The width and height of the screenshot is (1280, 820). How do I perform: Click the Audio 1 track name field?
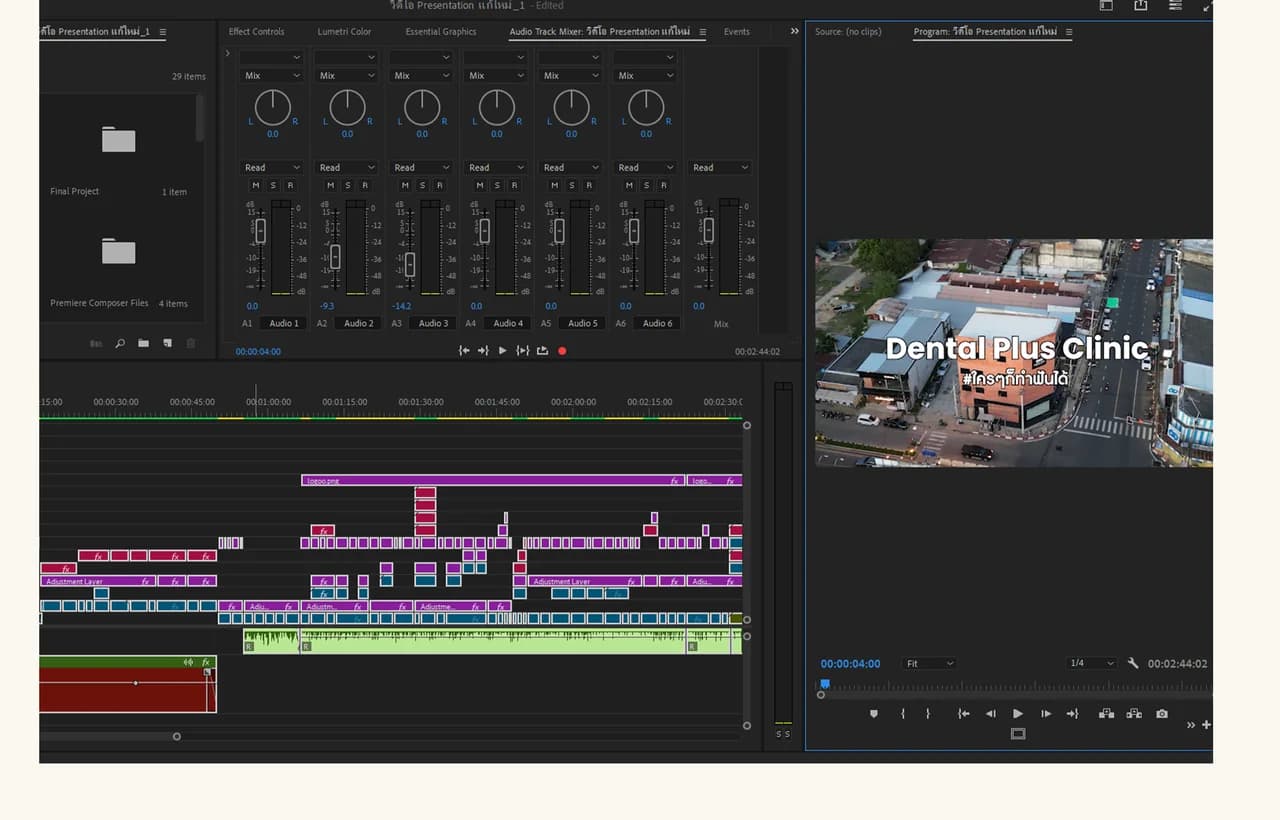click(x=284, y=323)
